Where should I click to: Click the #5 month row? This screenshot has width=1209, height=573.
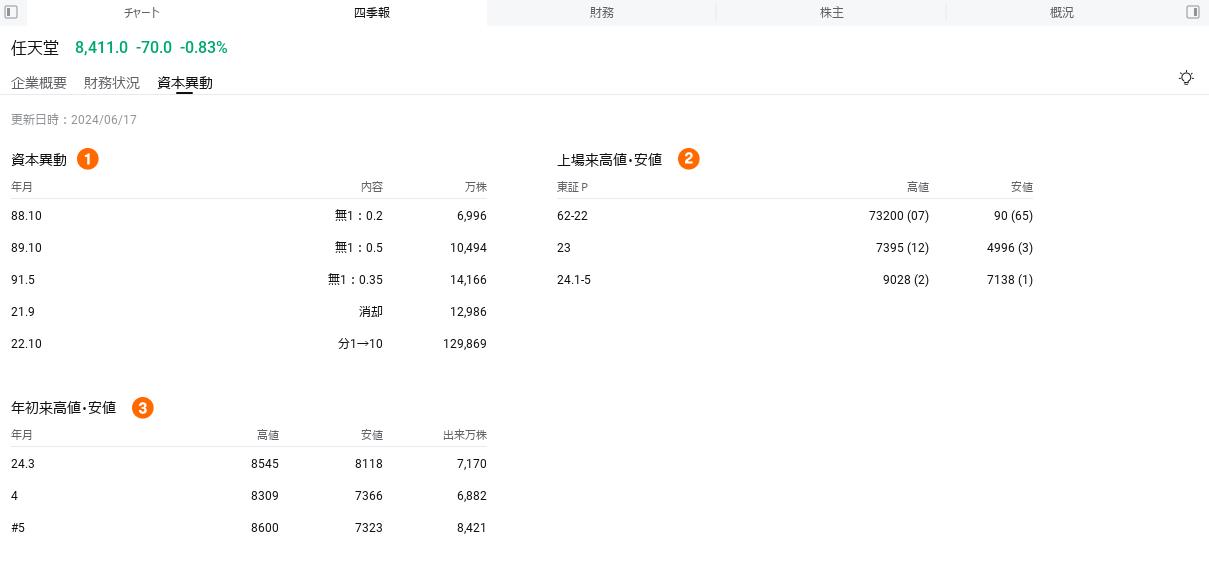[18, 528]
